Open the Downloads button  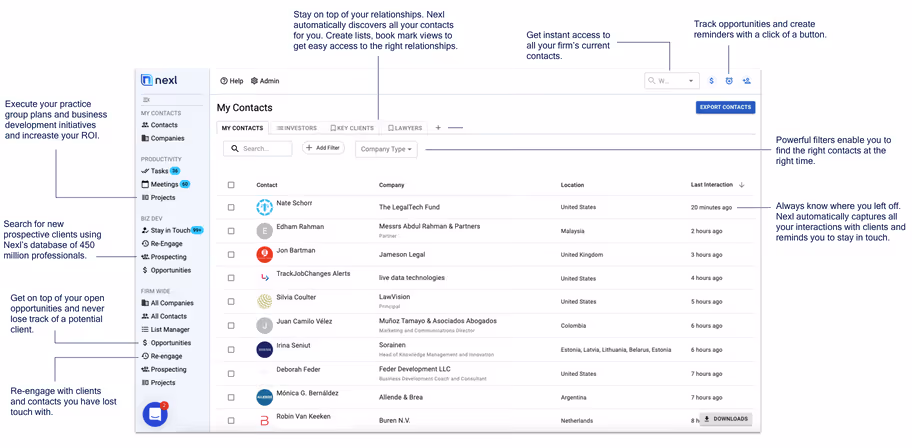726,419
